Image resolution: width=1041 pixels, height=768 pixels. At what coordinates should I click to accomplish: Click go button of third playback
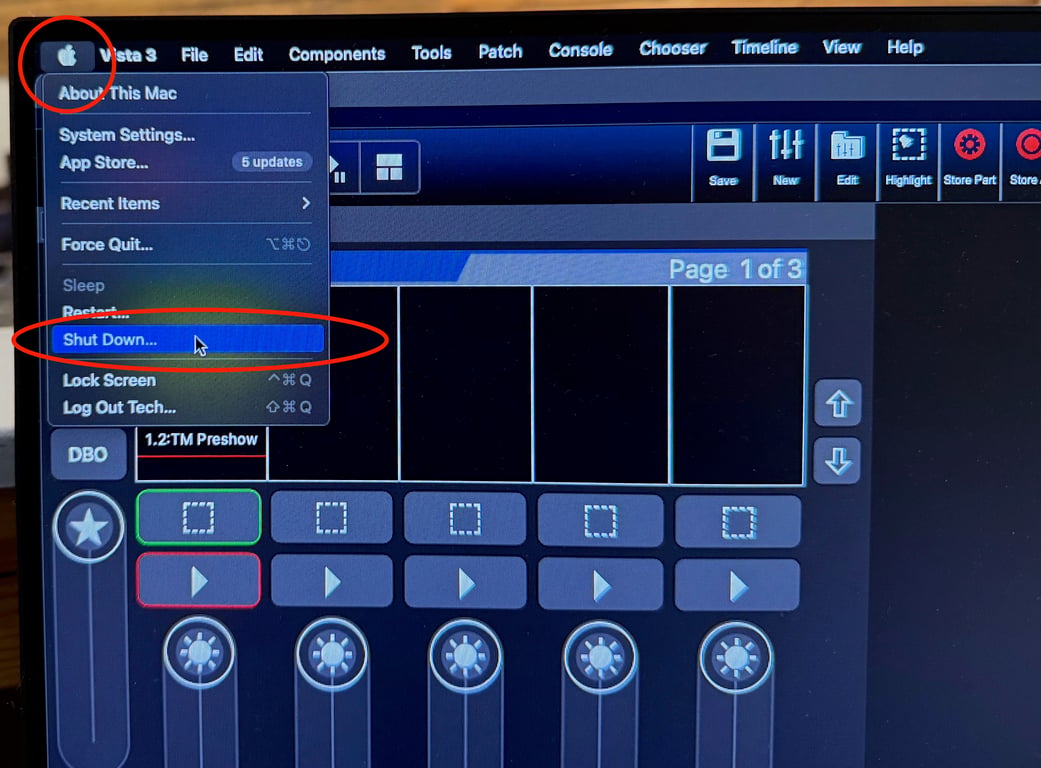tap(465, 583)
